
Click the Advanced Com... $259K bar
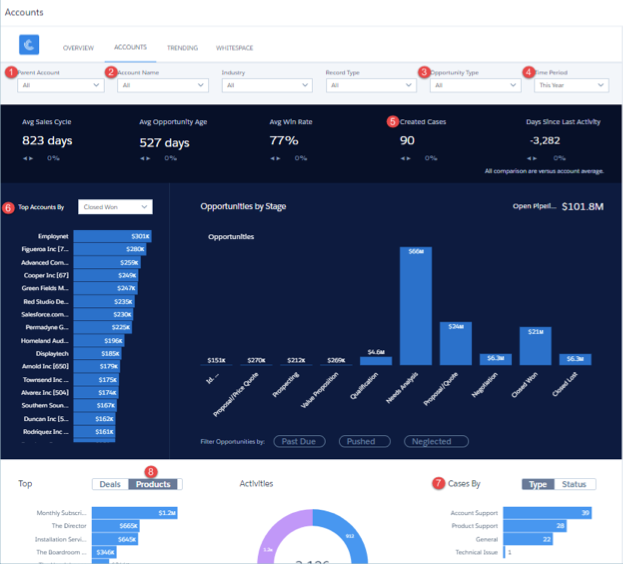(x=107, y=263)
